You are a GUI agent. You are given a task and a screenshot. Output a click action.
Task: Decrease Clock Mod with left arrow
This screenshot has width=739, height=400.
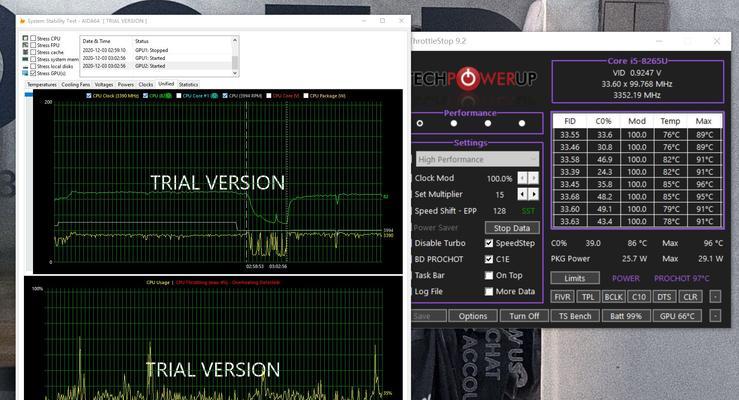[522, 178]
